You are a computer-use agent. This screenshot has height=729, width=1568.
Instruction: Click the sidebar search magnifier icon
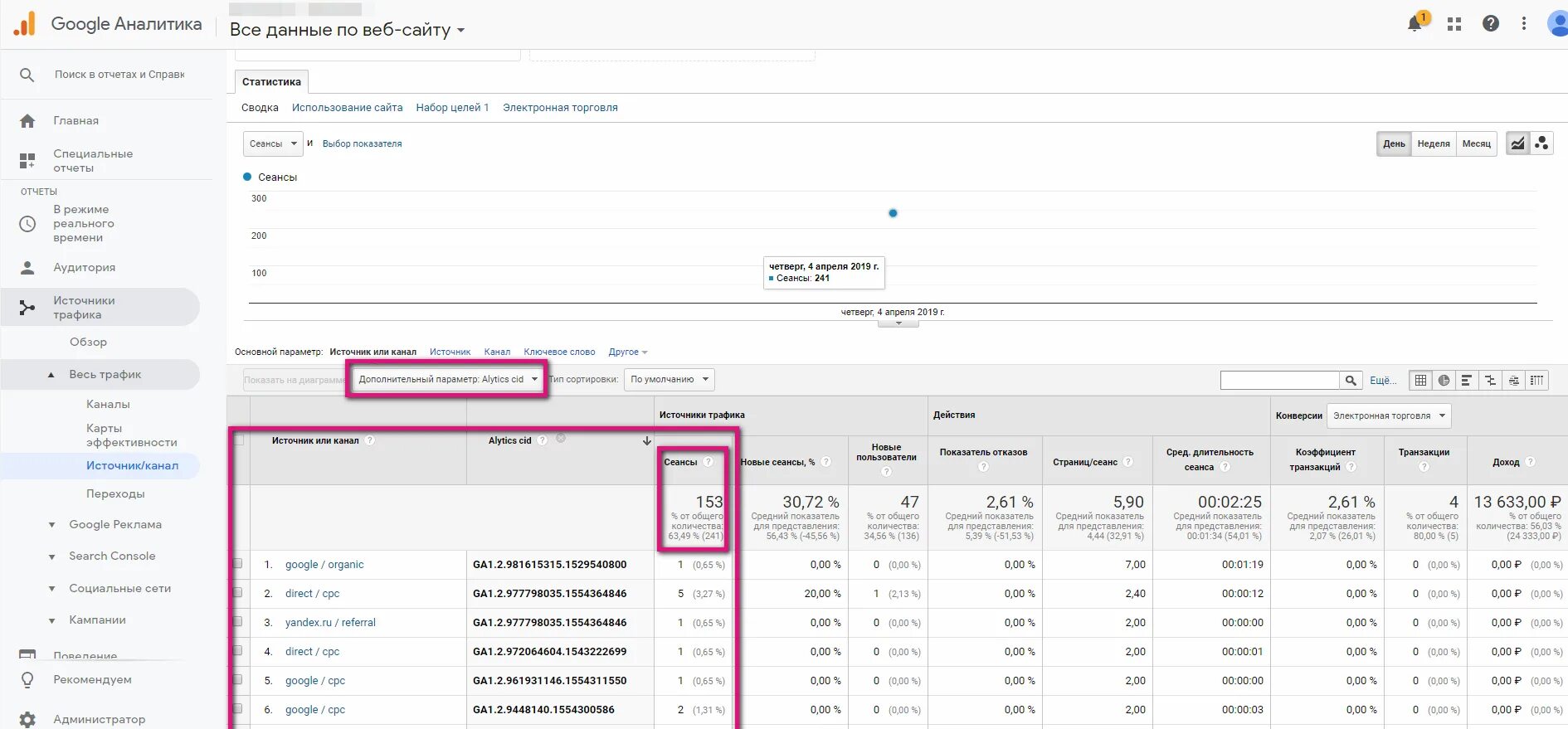(27, 75)
